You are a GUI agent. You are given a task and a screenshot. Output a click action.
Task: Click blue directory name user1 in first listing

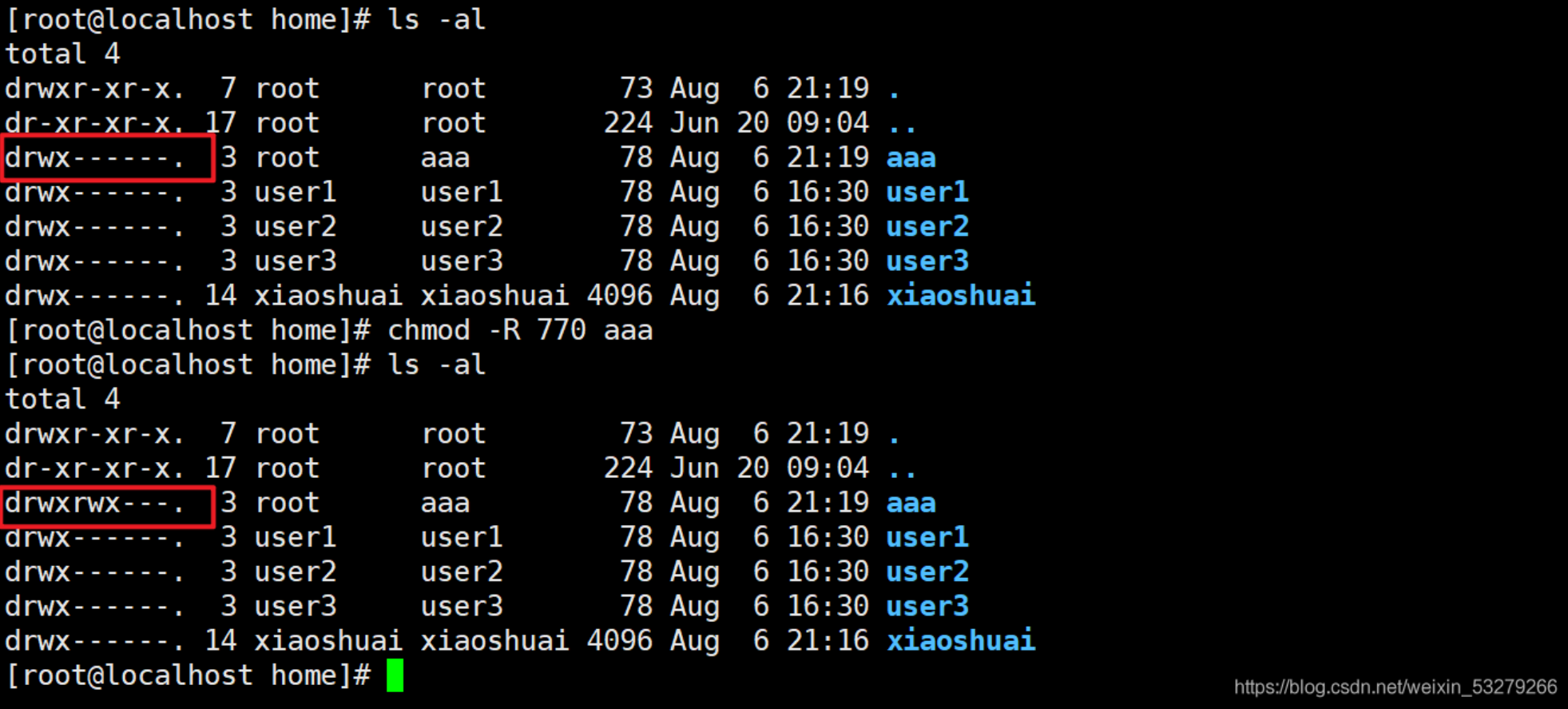(x=927, y=192)
